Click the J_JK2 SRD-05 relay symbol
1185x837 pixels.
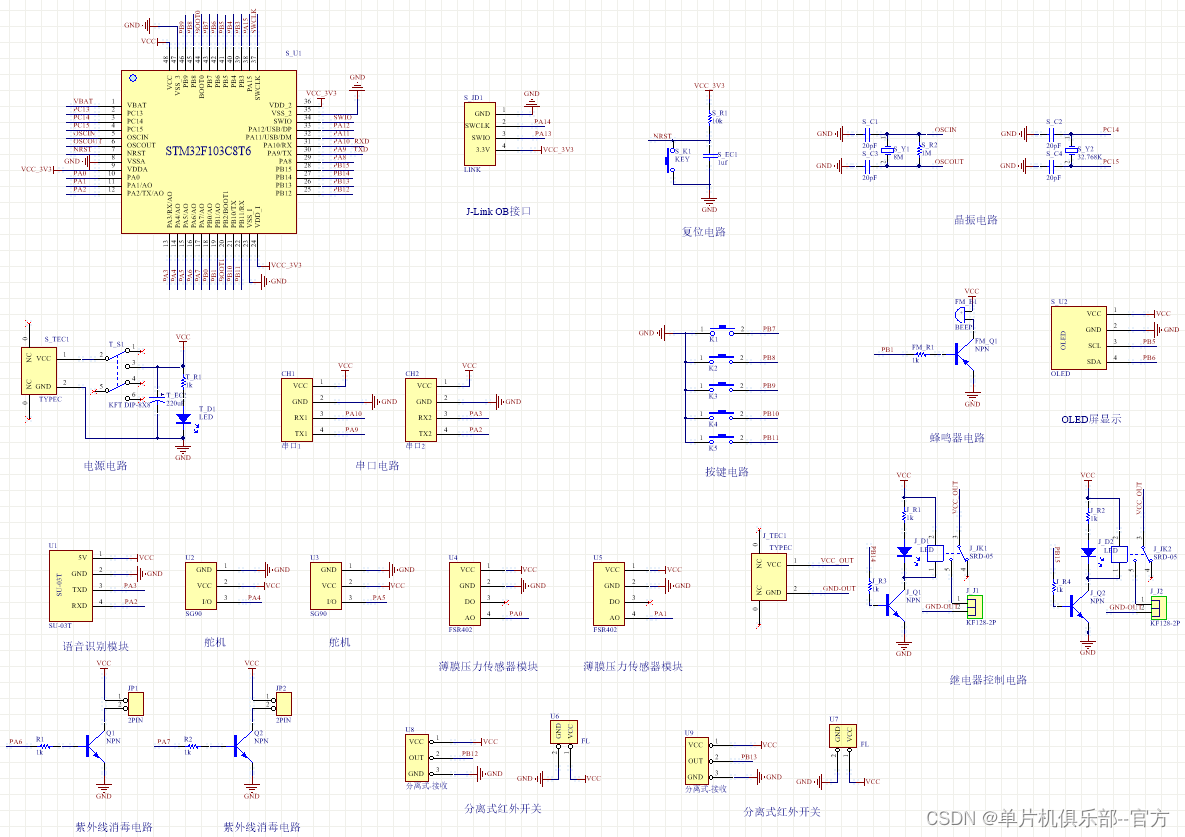click(1134, 556)
